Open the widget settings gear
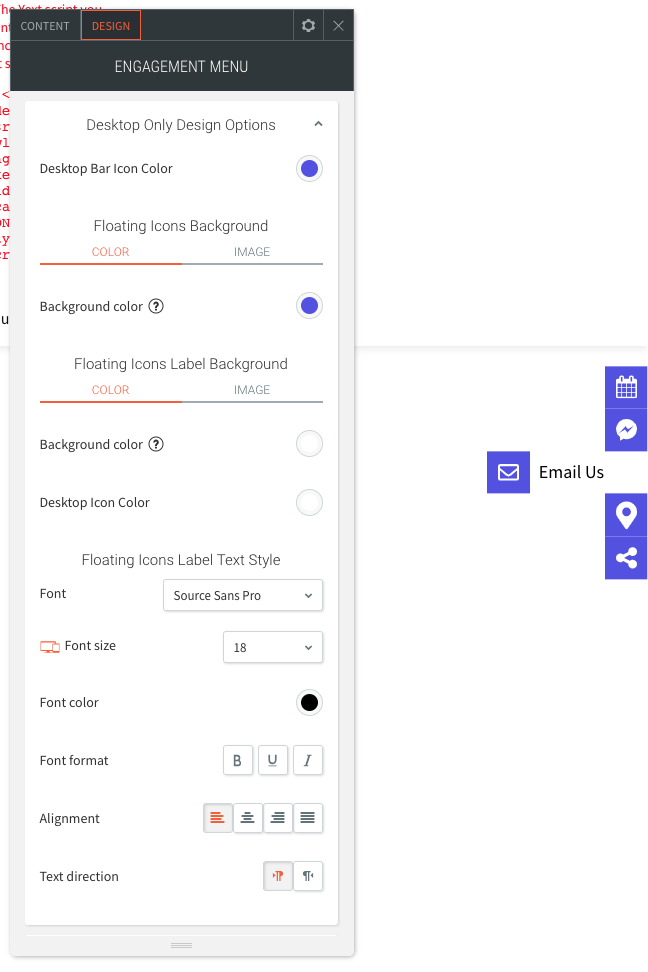The width and height of the screenshot is (648, 972). (308, 26)
